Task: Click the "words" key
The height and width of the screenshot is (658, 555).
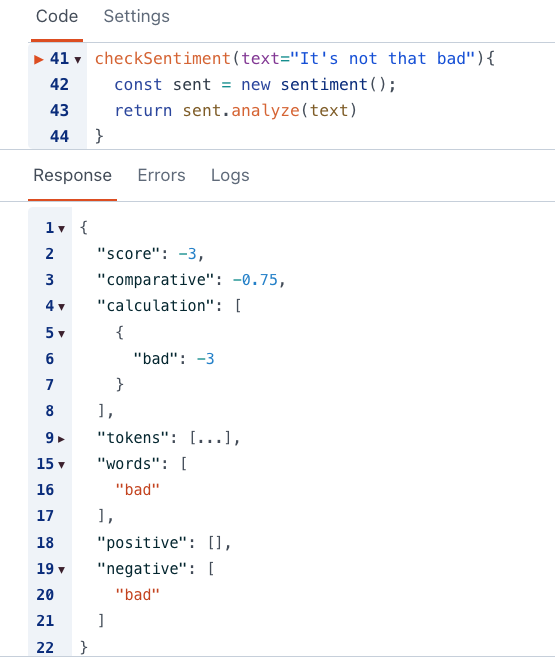Action: coord(129,464)
